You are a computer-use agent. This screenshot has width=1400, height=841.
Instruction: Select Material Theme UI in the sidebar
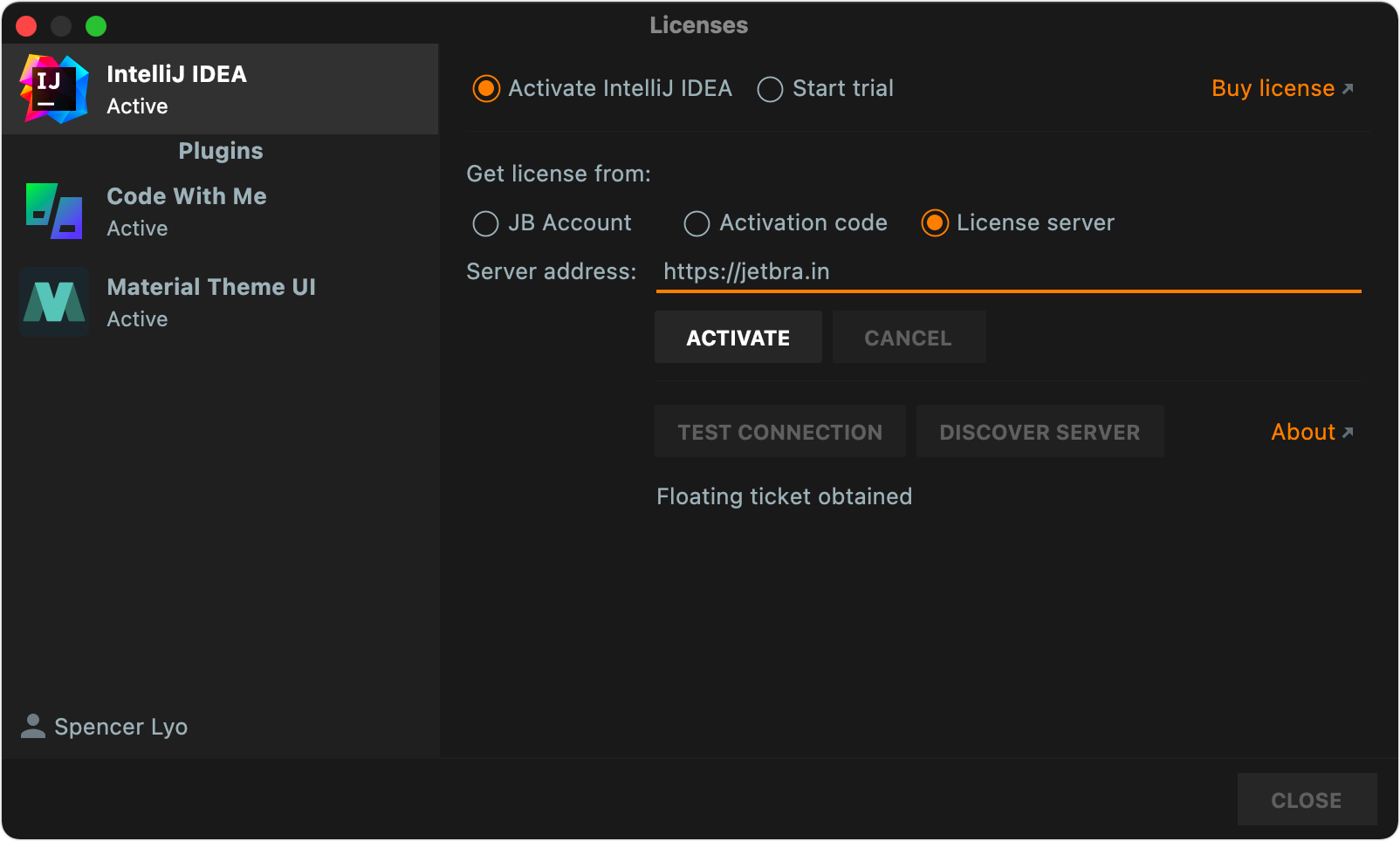(211, 302)
